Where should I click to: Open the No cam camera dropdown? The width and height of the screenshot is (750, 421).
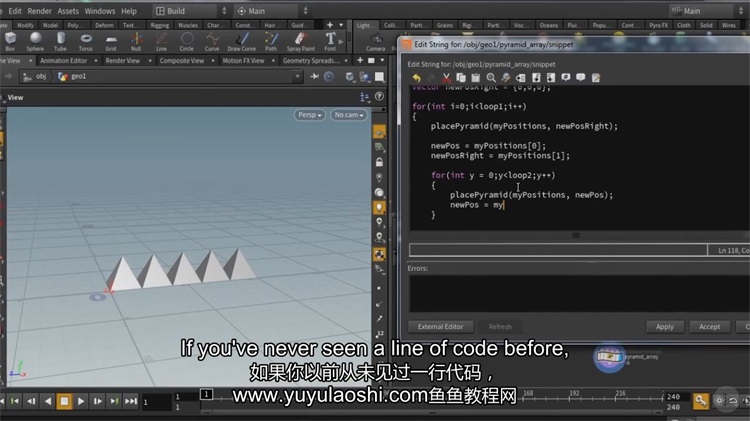(349, 115)
